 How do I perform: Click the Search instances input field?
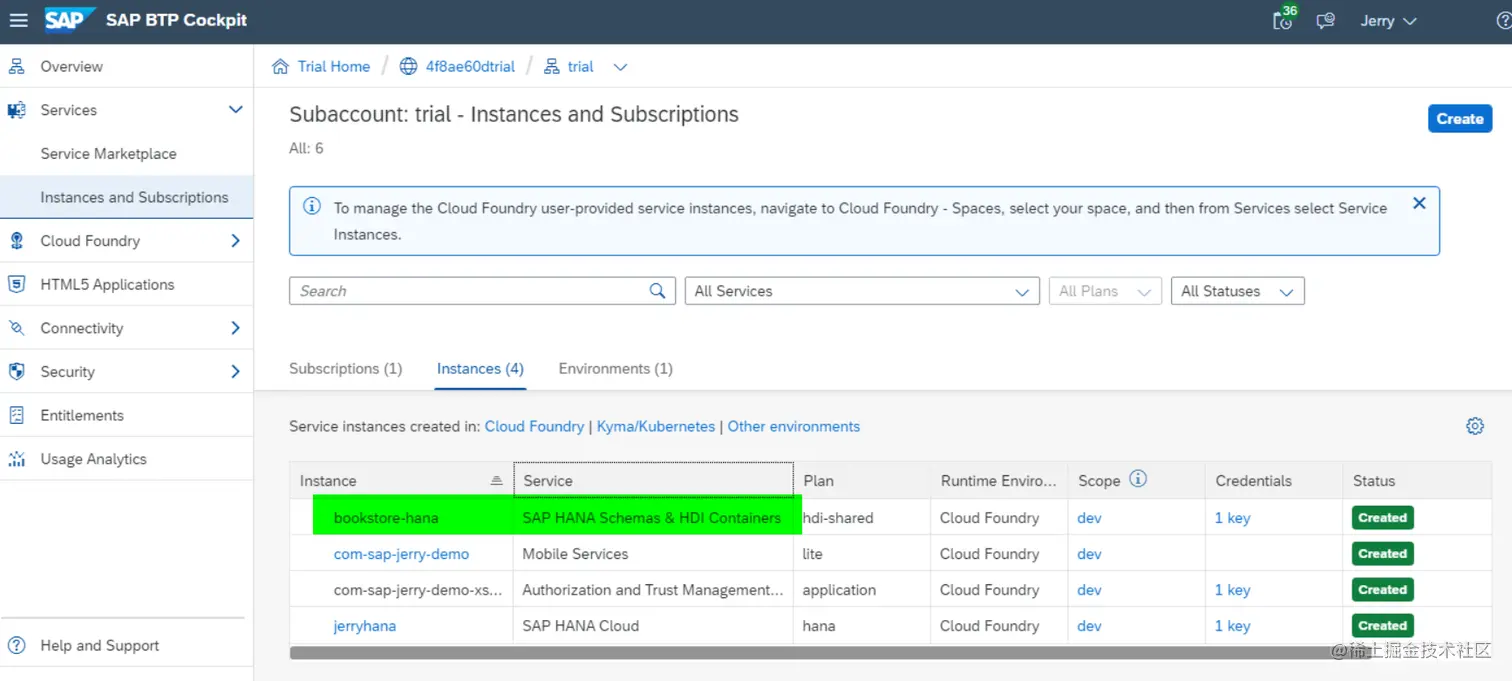468,291
